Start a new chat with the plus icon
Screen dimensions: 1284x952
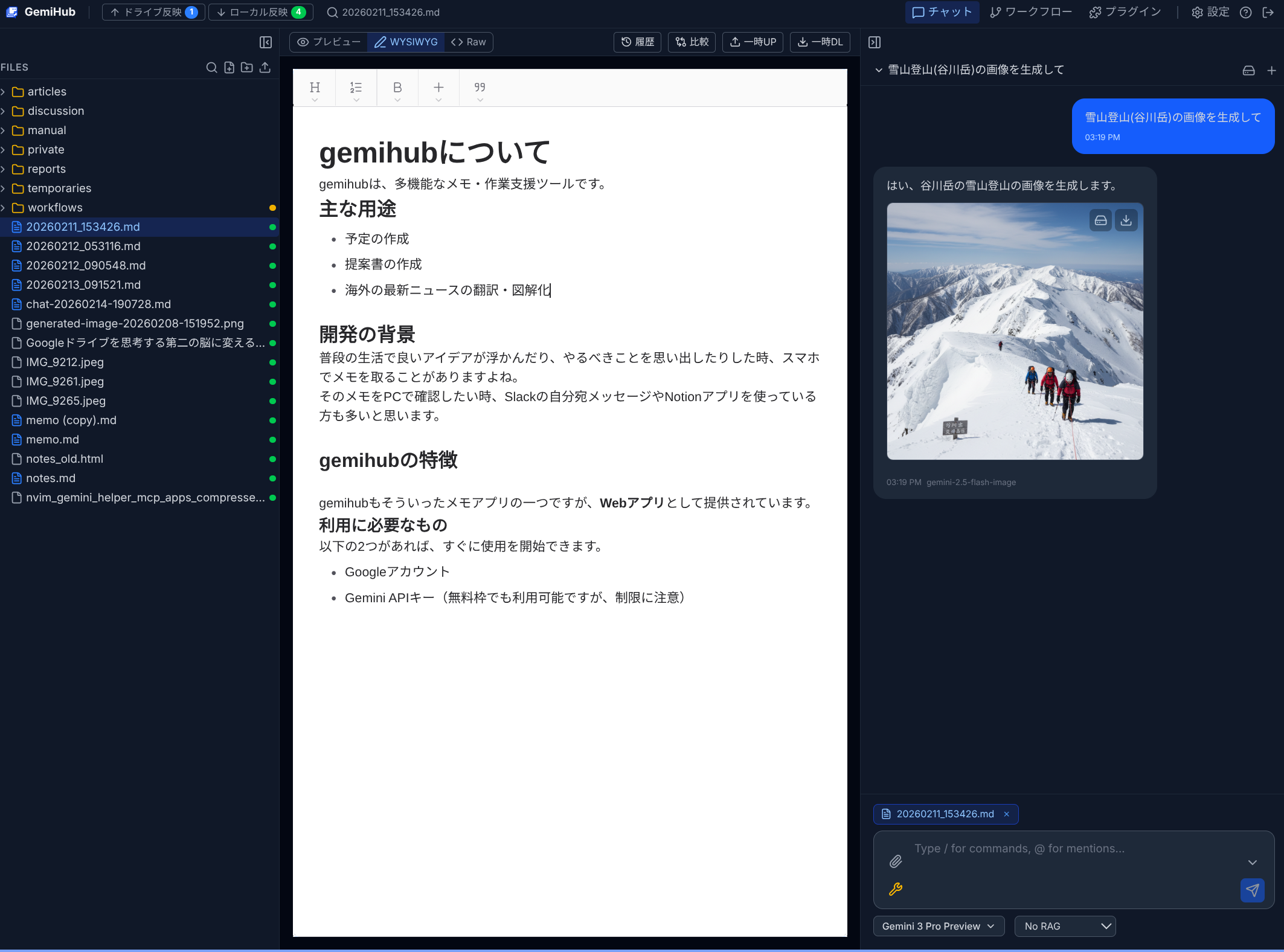tap(1272, 70)
